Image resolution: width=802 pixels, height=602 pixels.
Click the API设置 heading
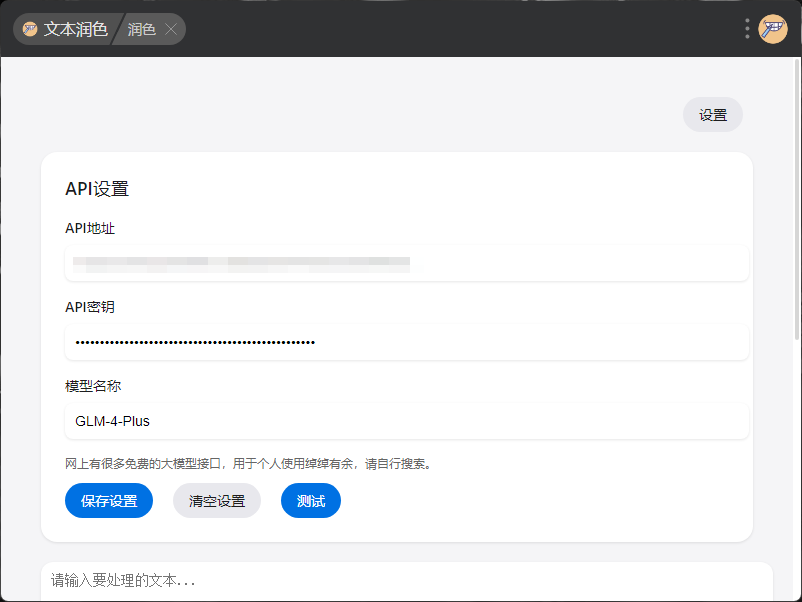[97, 189]
